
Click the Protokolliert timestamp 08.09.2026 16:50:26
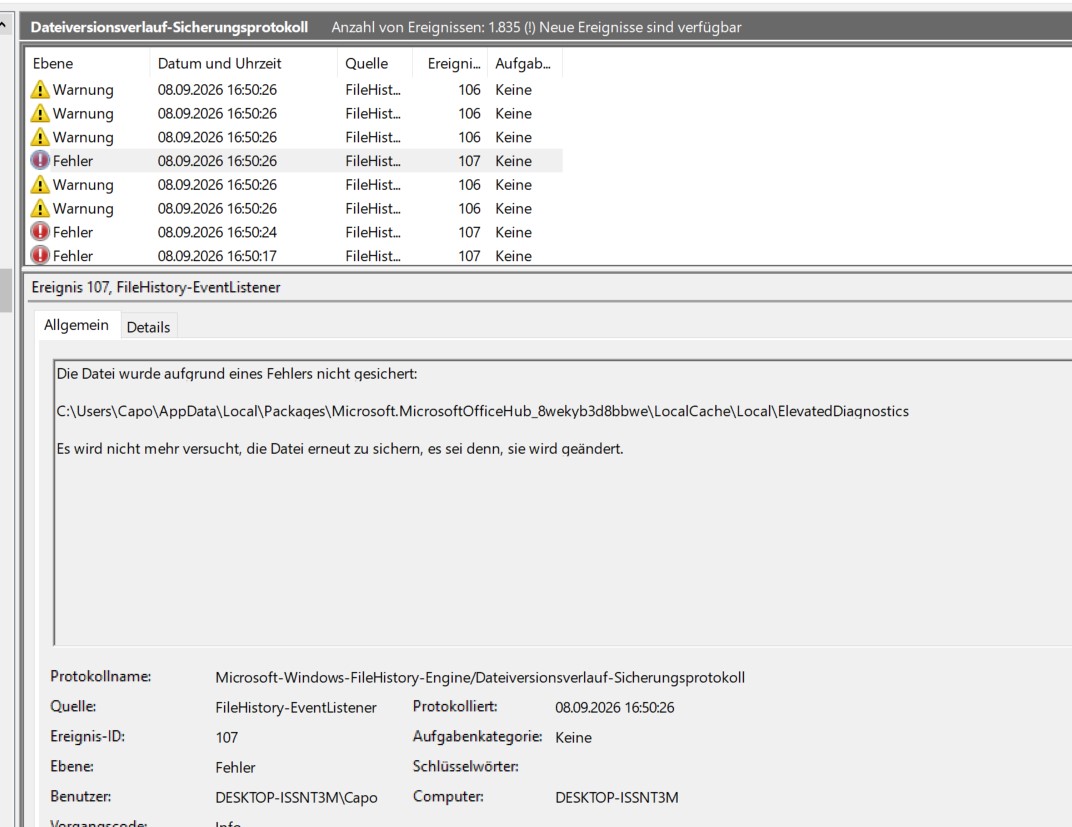click(x=615, y=707)
